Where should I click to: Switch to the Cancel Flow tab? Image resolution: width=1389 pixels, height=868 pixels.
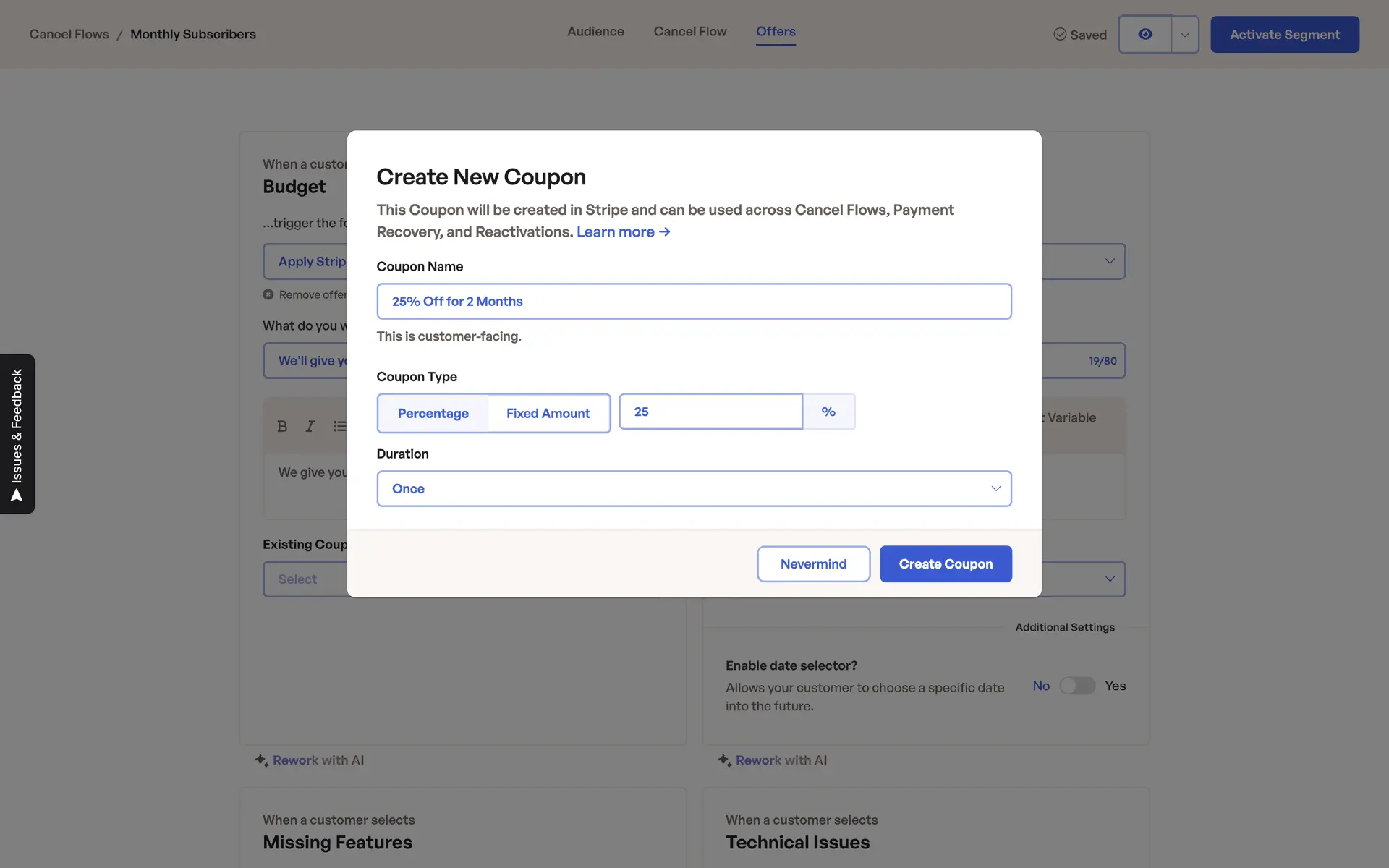tap(689, 32)
